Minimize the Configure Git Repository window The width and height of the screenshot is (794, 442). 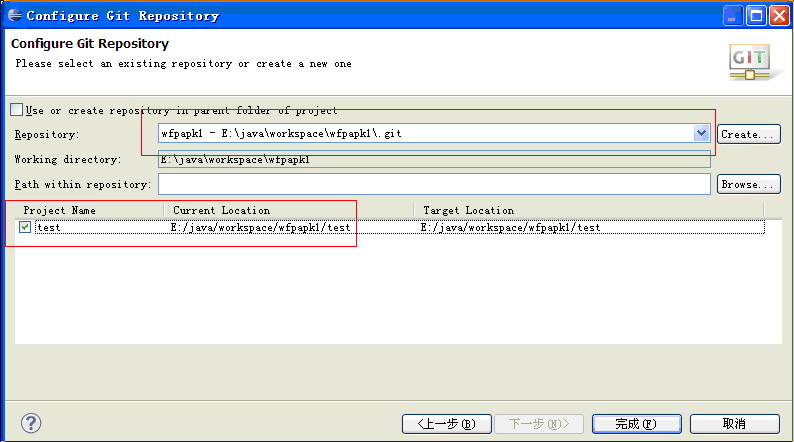pyautogui.click(x=732, y=16)
